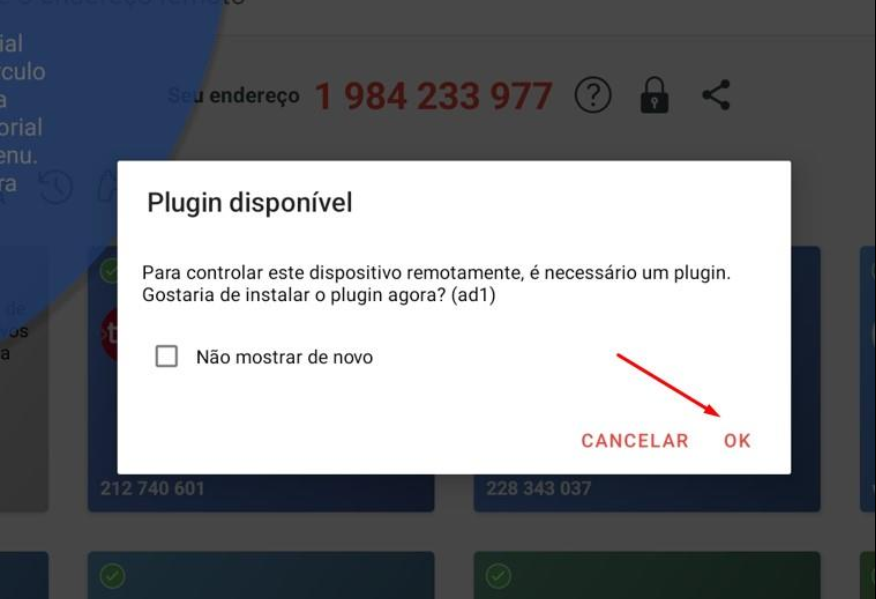Select the address number 1 984 233 977

(434, 96)
